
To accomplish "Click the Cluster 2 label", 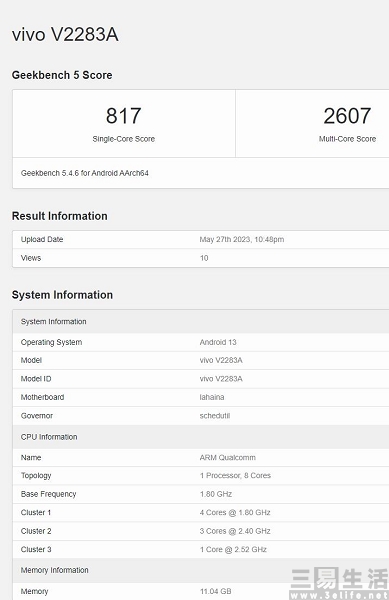I will [36, 531].
